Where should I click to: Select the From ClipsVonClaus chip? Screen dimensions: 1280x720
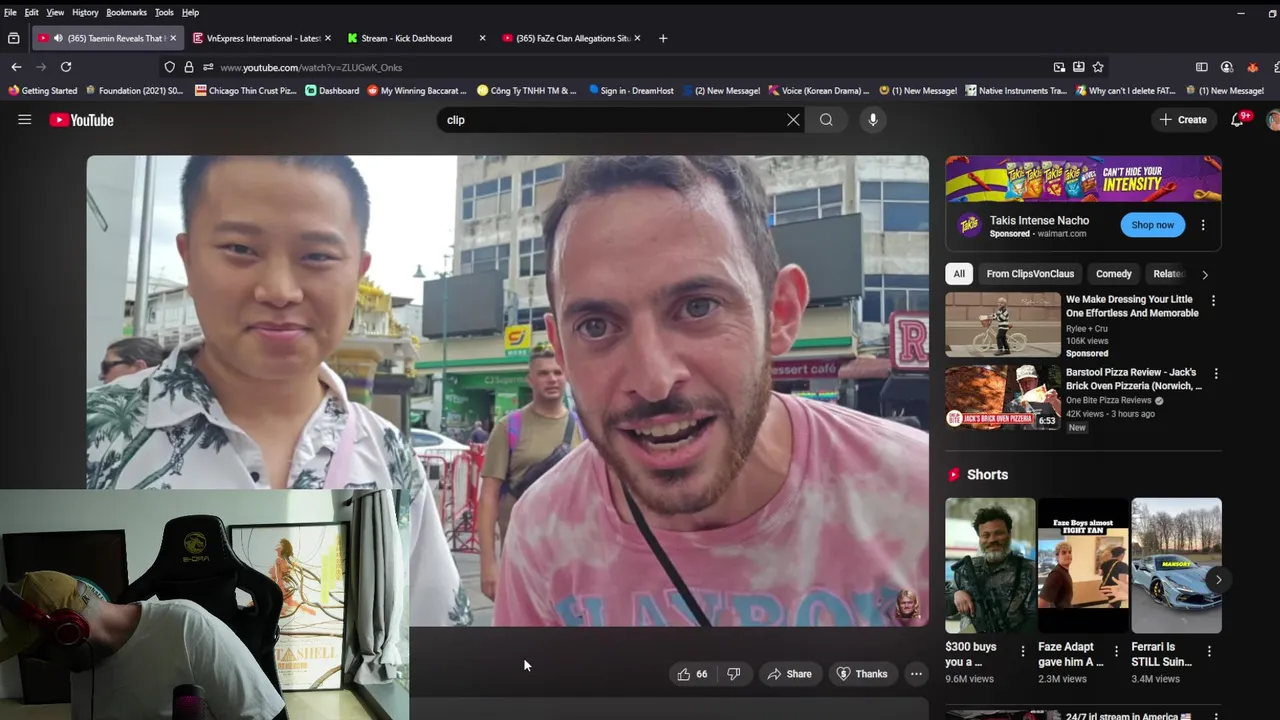[x=1030, y=274]
